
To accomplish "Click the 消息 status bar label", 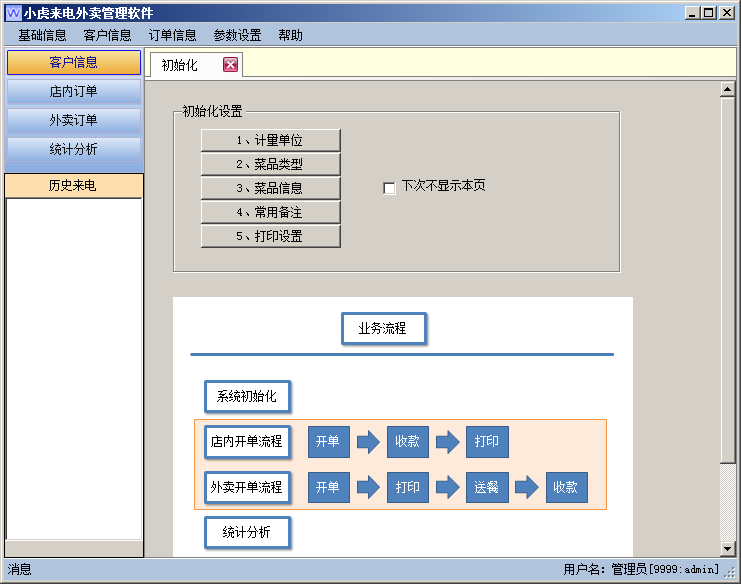I will click(19, 569).
